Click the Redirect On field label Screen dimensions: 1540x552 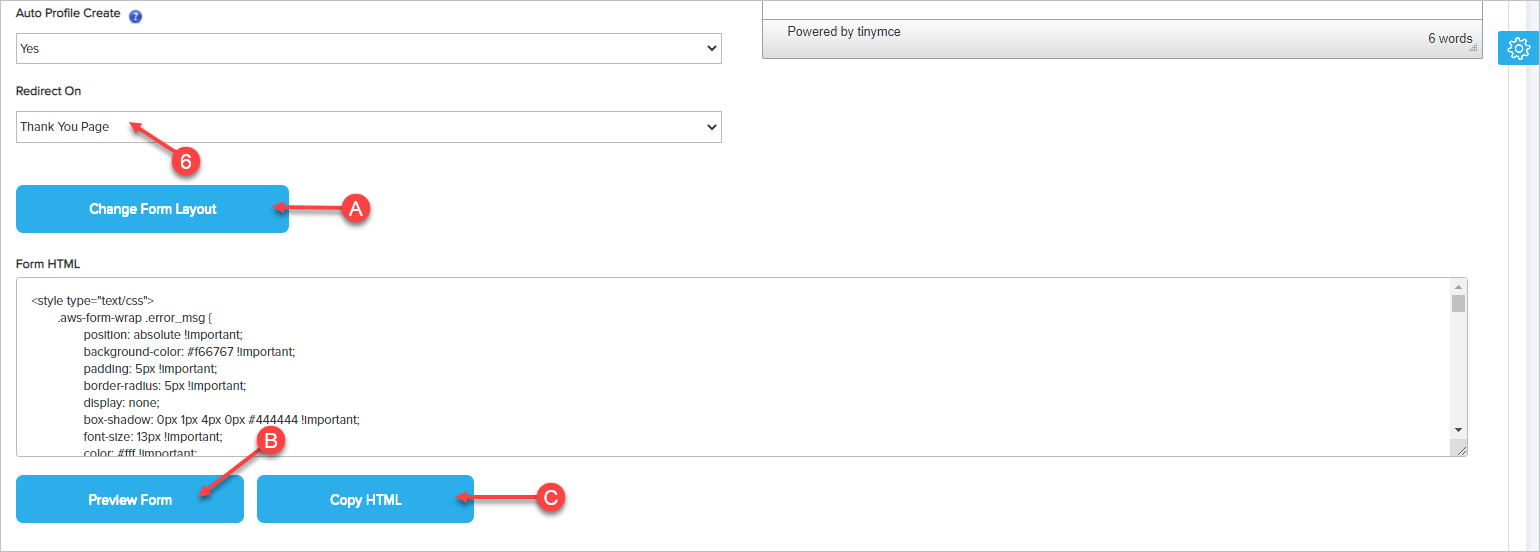coord(49,91)
